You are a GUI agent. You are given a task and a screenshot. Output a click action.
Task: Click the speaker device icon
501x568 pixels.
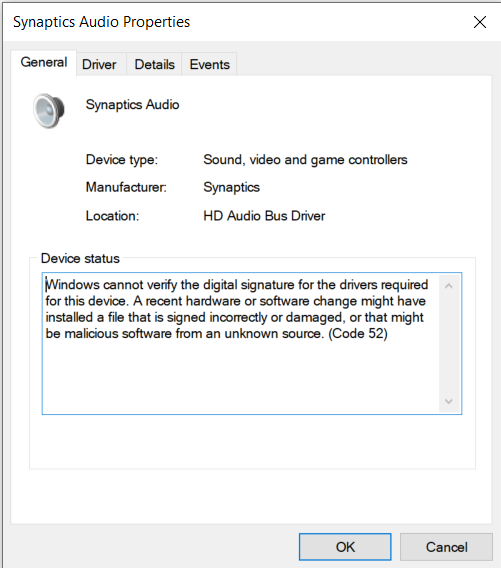point(49,110)
